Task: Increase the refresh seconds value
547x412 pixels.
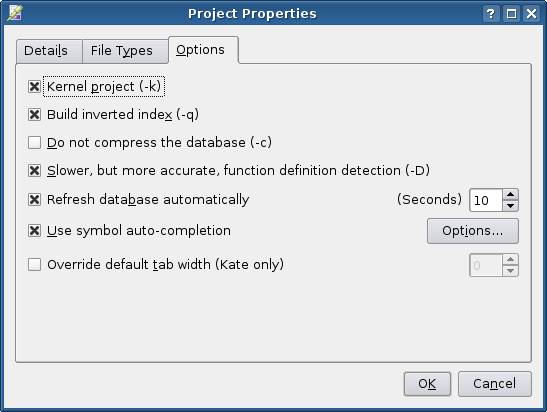Action: point(510,194)
